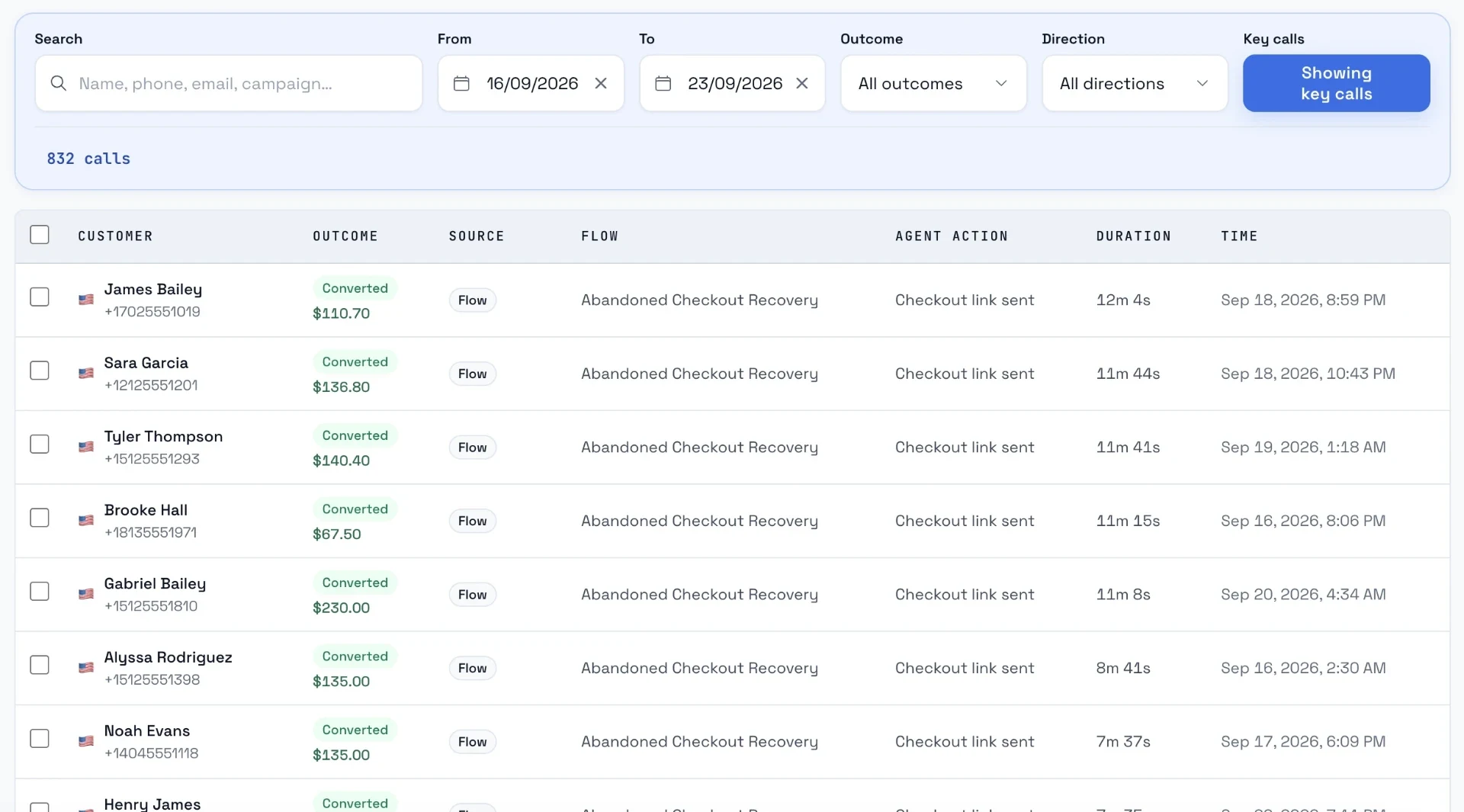
Task: Check the Sara Garcia row checkbox
Action: click(40, 371)
